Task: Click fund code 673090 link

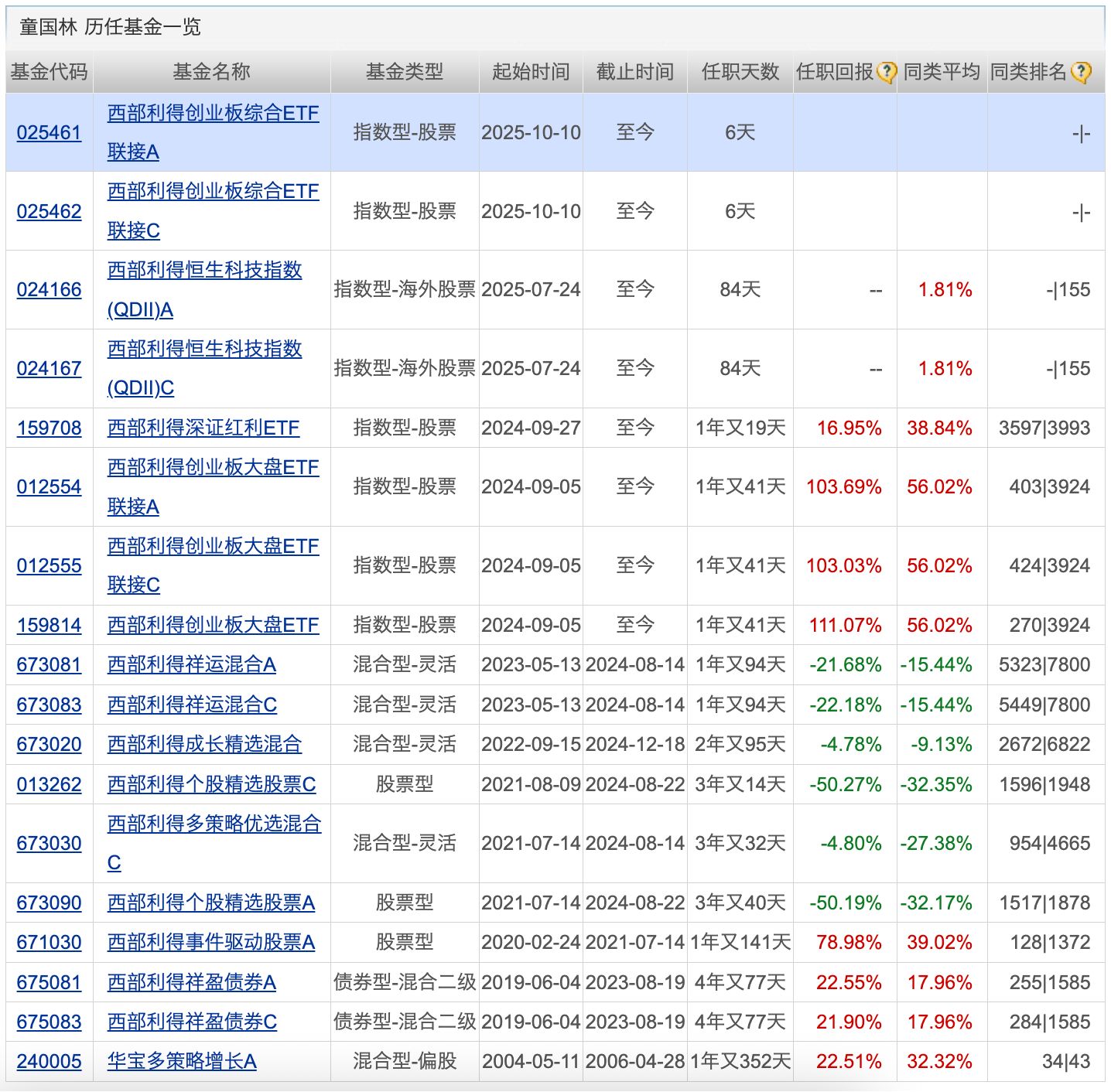Action: click(49, 903)
